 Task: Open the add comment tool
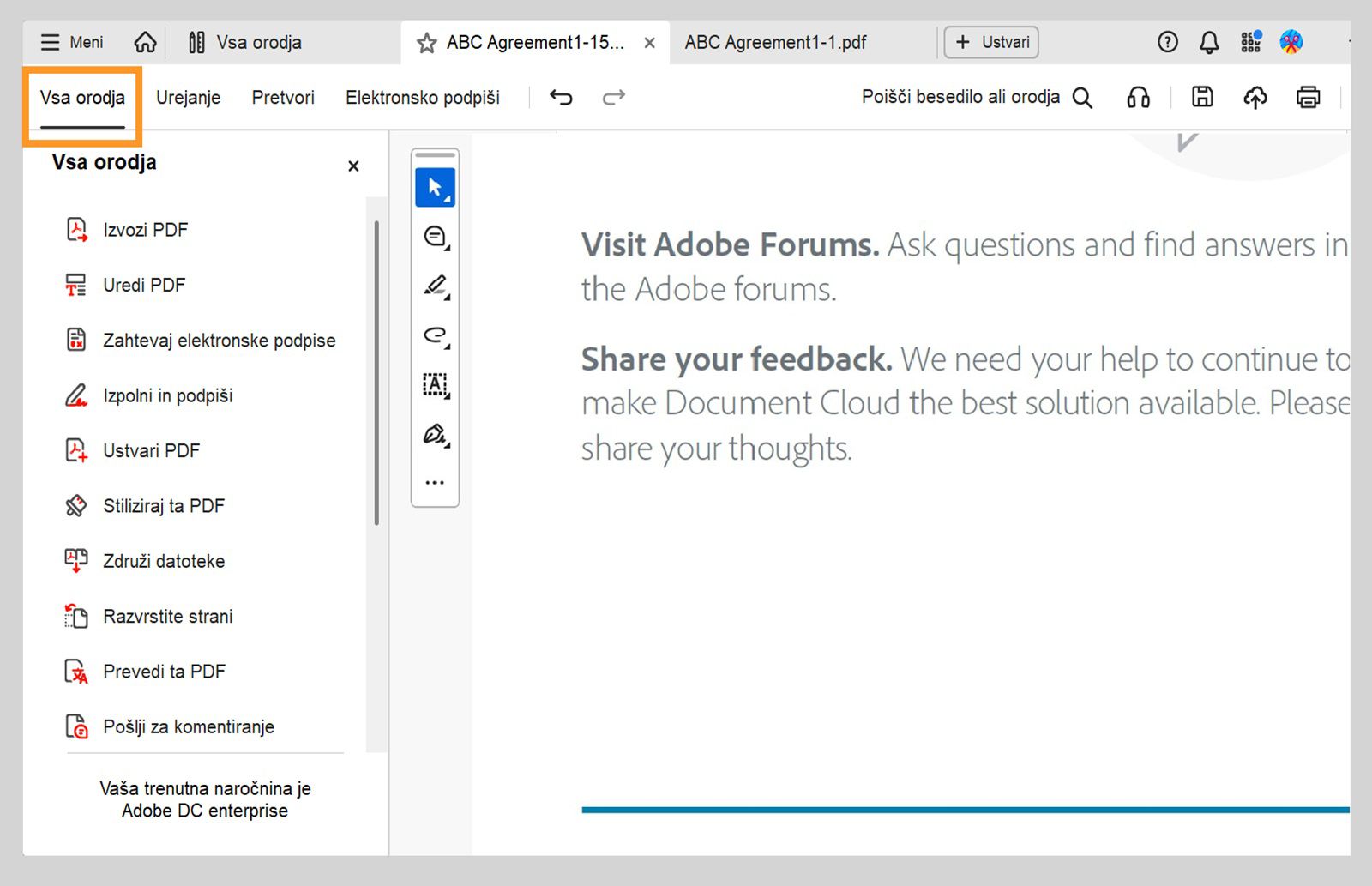coord(436,237)
